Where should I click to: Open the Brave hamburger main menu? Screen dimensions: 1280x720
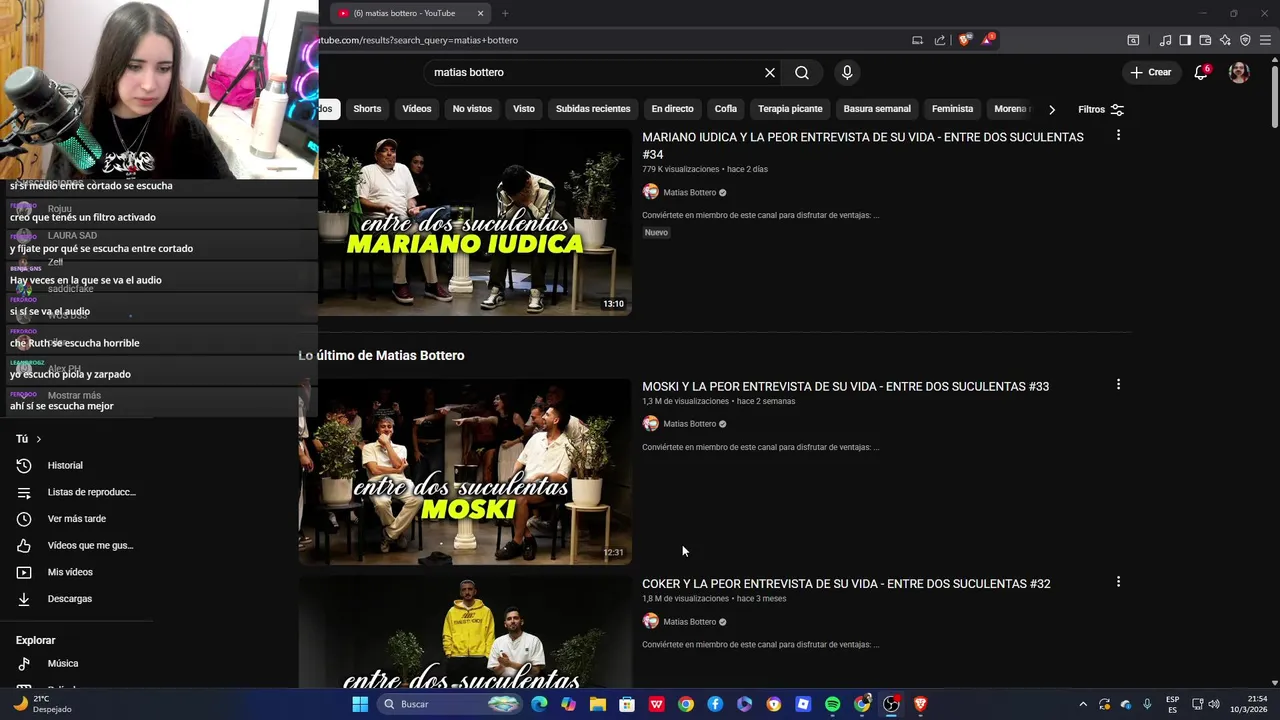pyautogui.click(x=1265, y=40)
